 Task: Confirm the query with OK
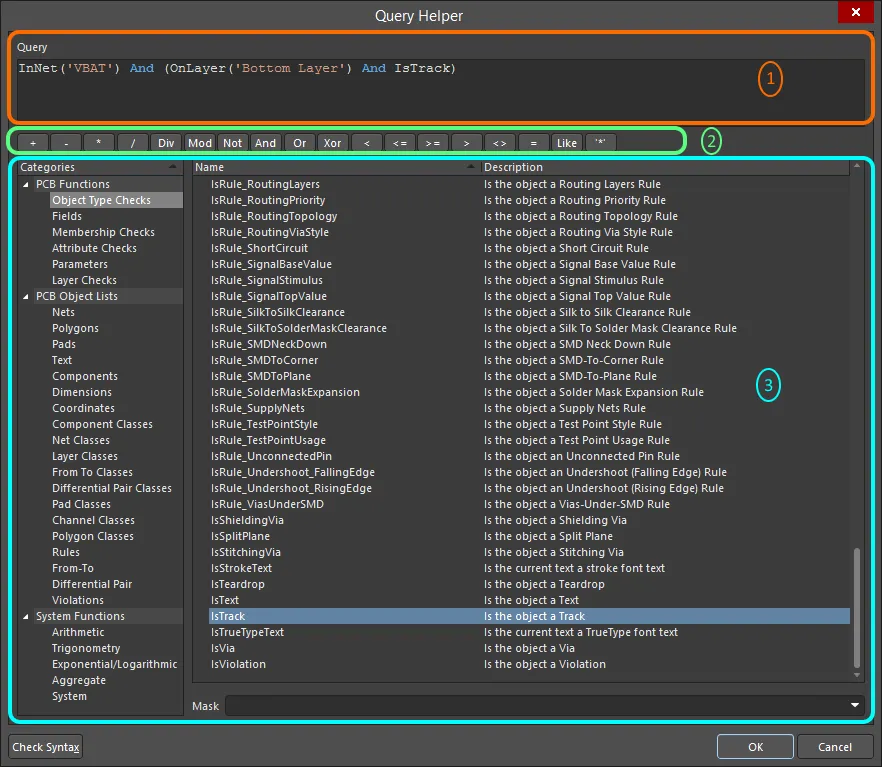755,747
